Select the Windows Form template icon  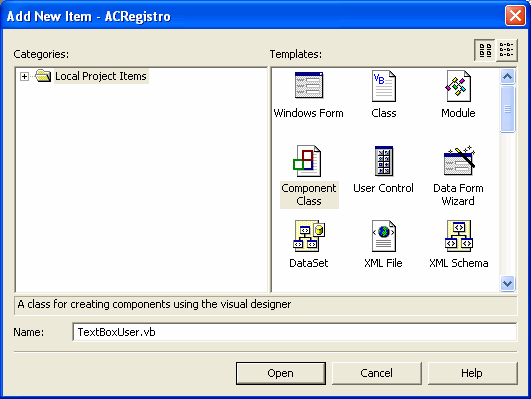coord(309,85)
